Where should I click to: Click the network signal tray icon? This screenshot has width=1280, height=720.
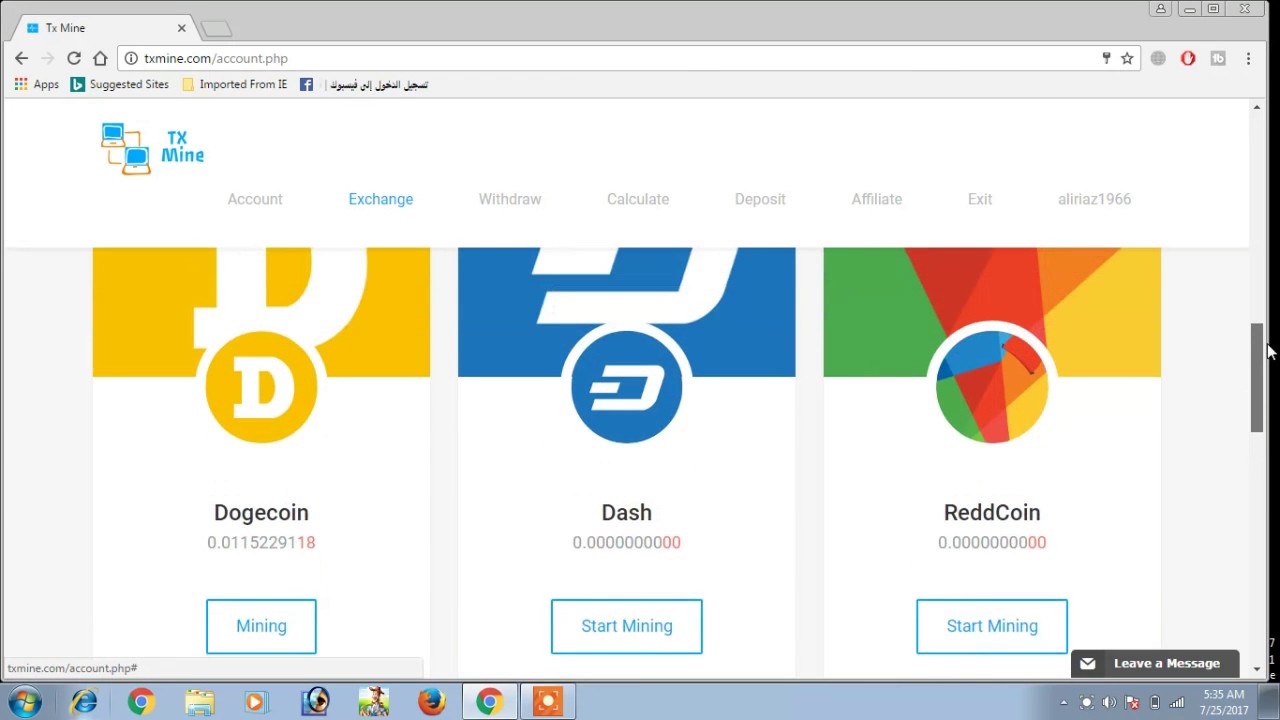pos(1178,702)
